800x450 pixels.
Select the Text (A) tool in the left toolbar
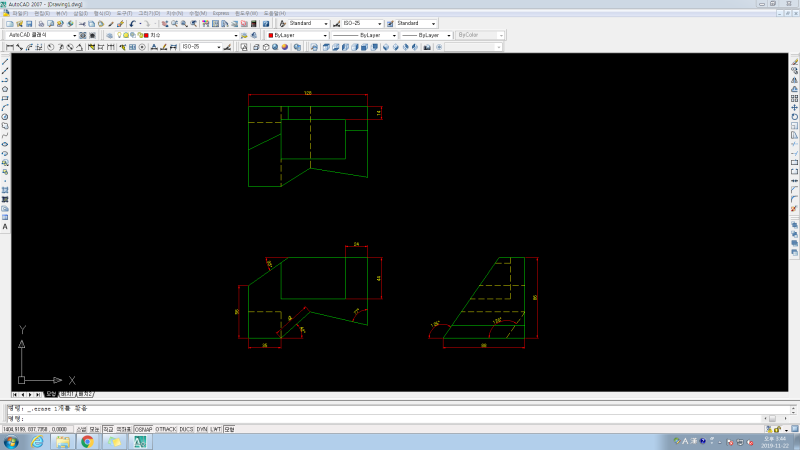(5, 226)
